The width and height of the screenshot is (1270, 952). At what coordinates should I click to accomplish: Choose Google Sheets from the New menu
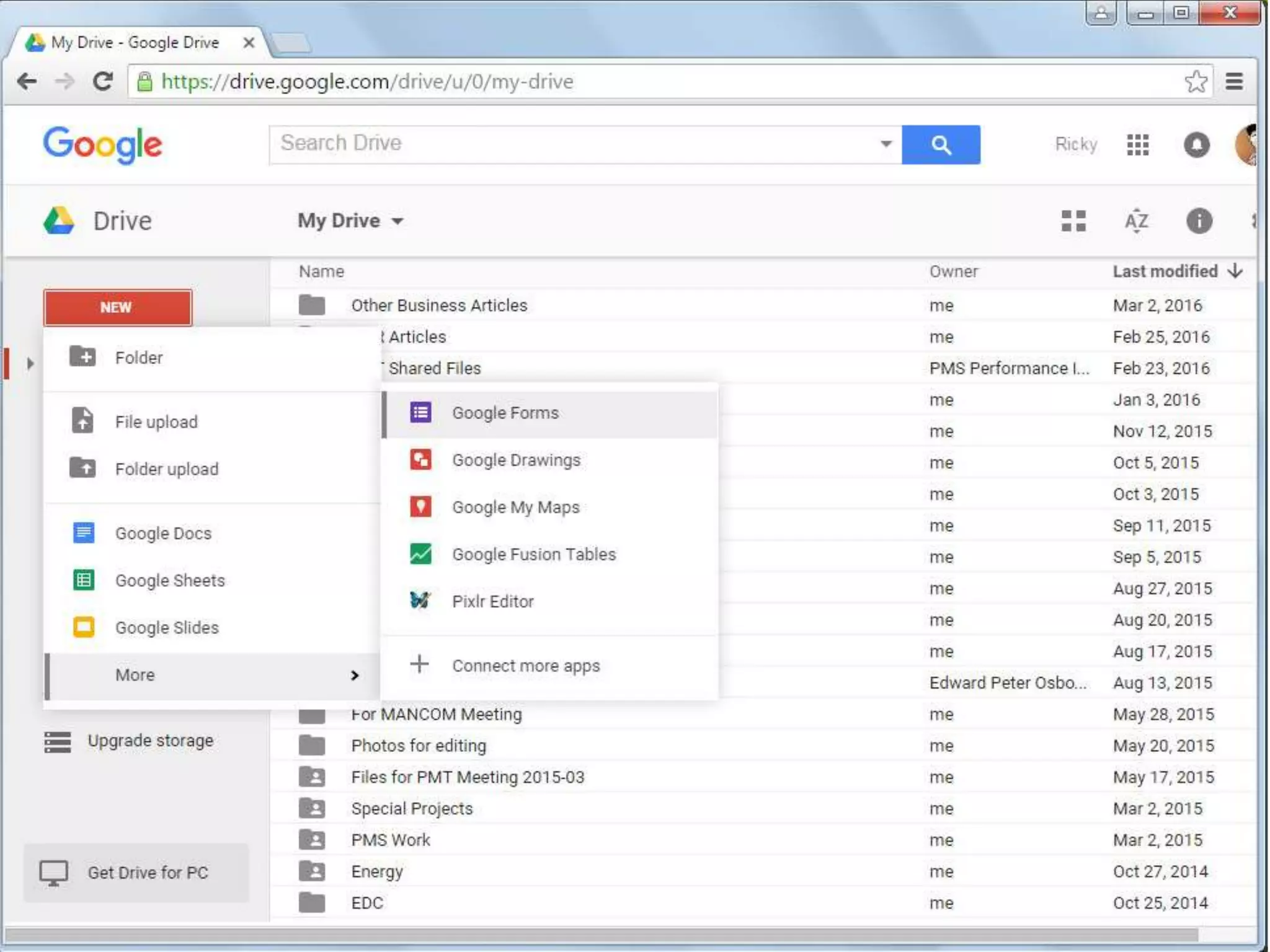tap(170, 581)
